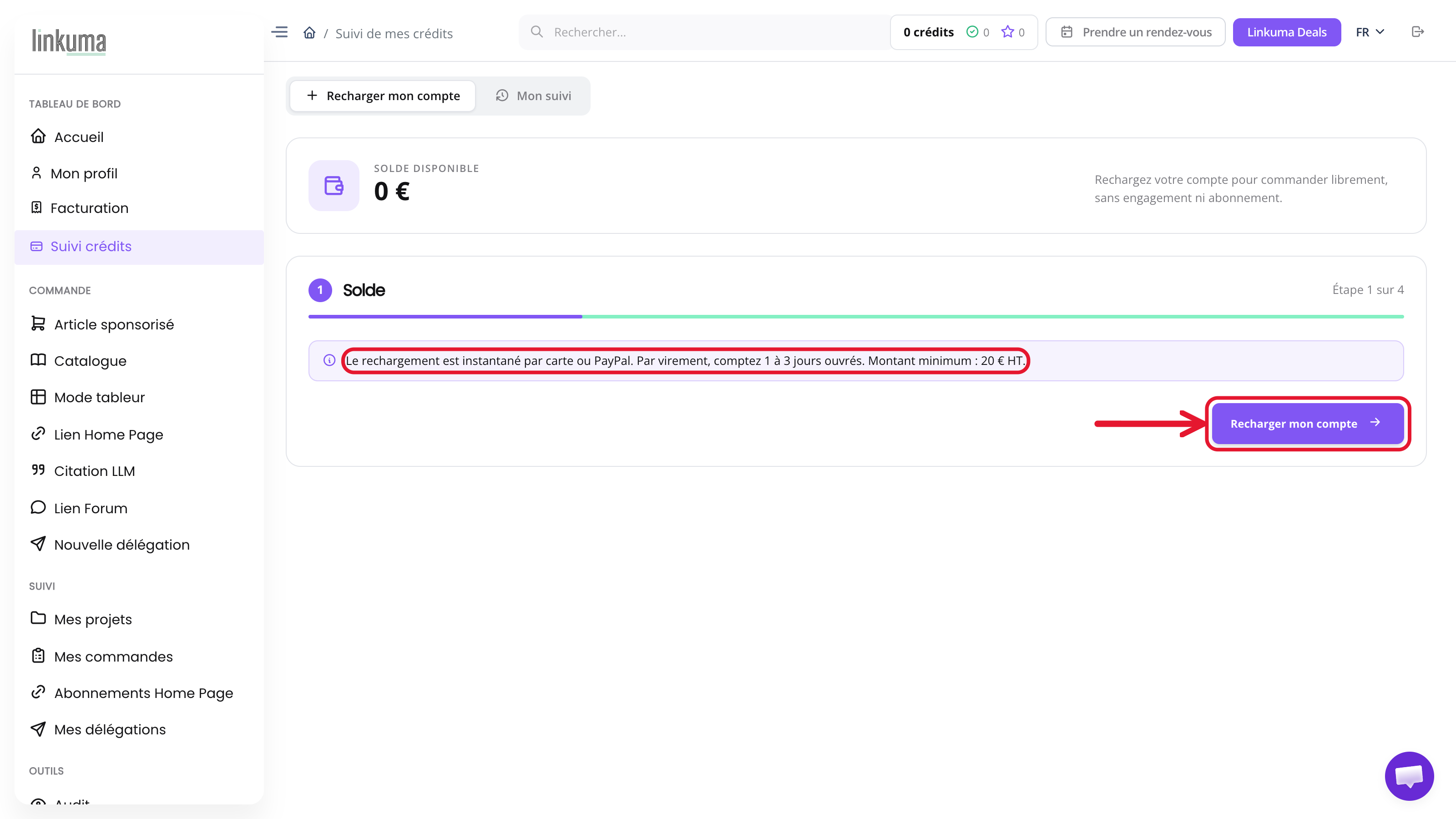Click the 0 € balance amount

(392, 191)
